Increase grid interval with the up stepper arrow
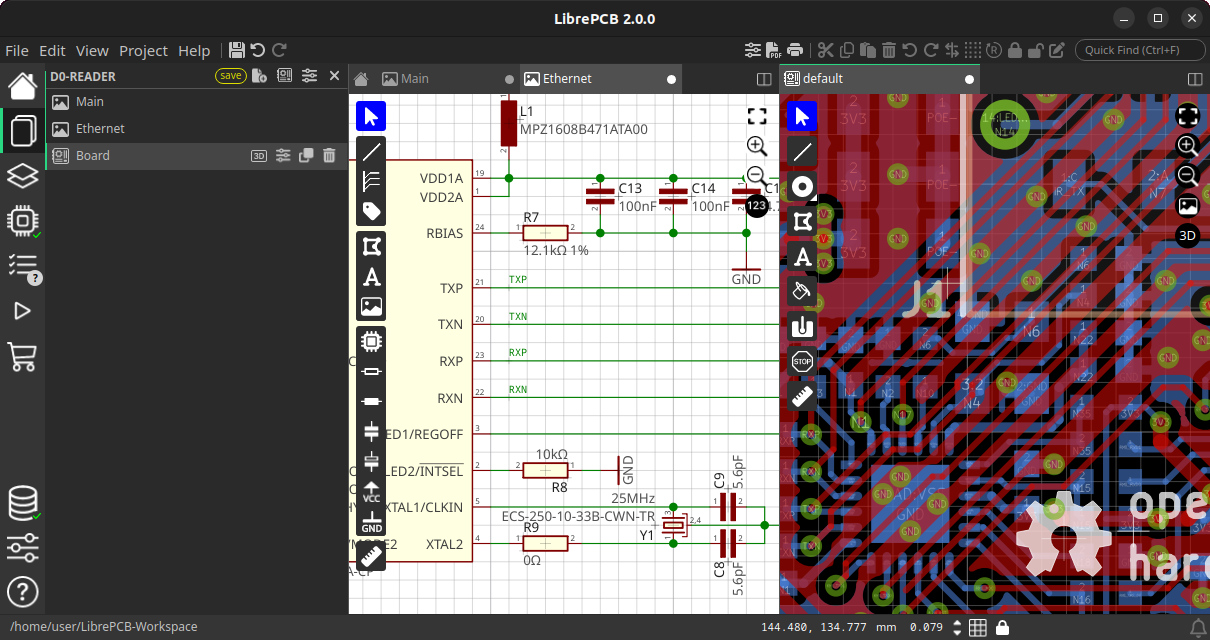Screen dimensions: 1210x640 955,622
